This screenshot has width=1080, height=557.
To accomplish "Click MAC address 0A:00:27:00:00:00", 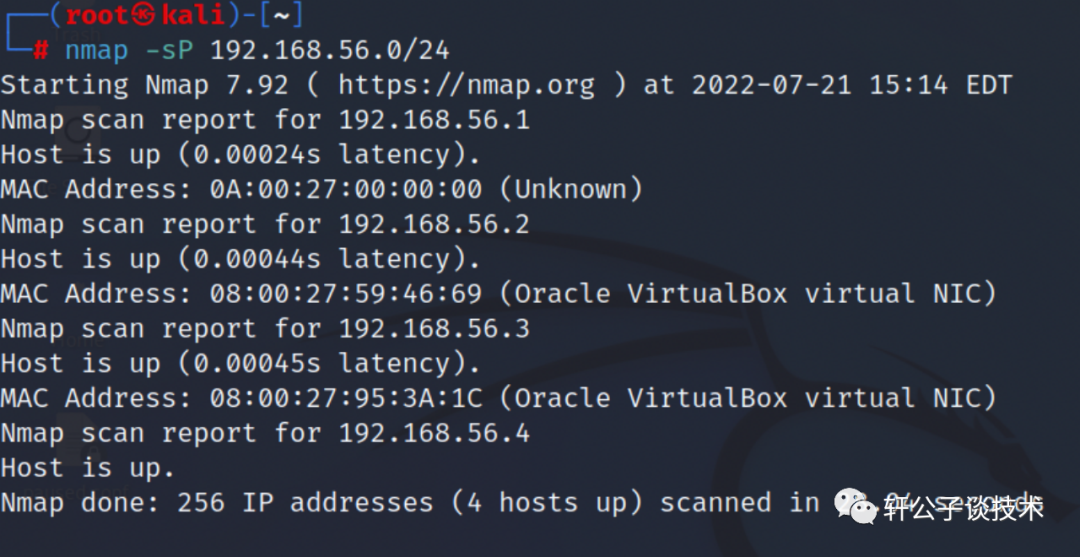I will [x=345, y=189].
